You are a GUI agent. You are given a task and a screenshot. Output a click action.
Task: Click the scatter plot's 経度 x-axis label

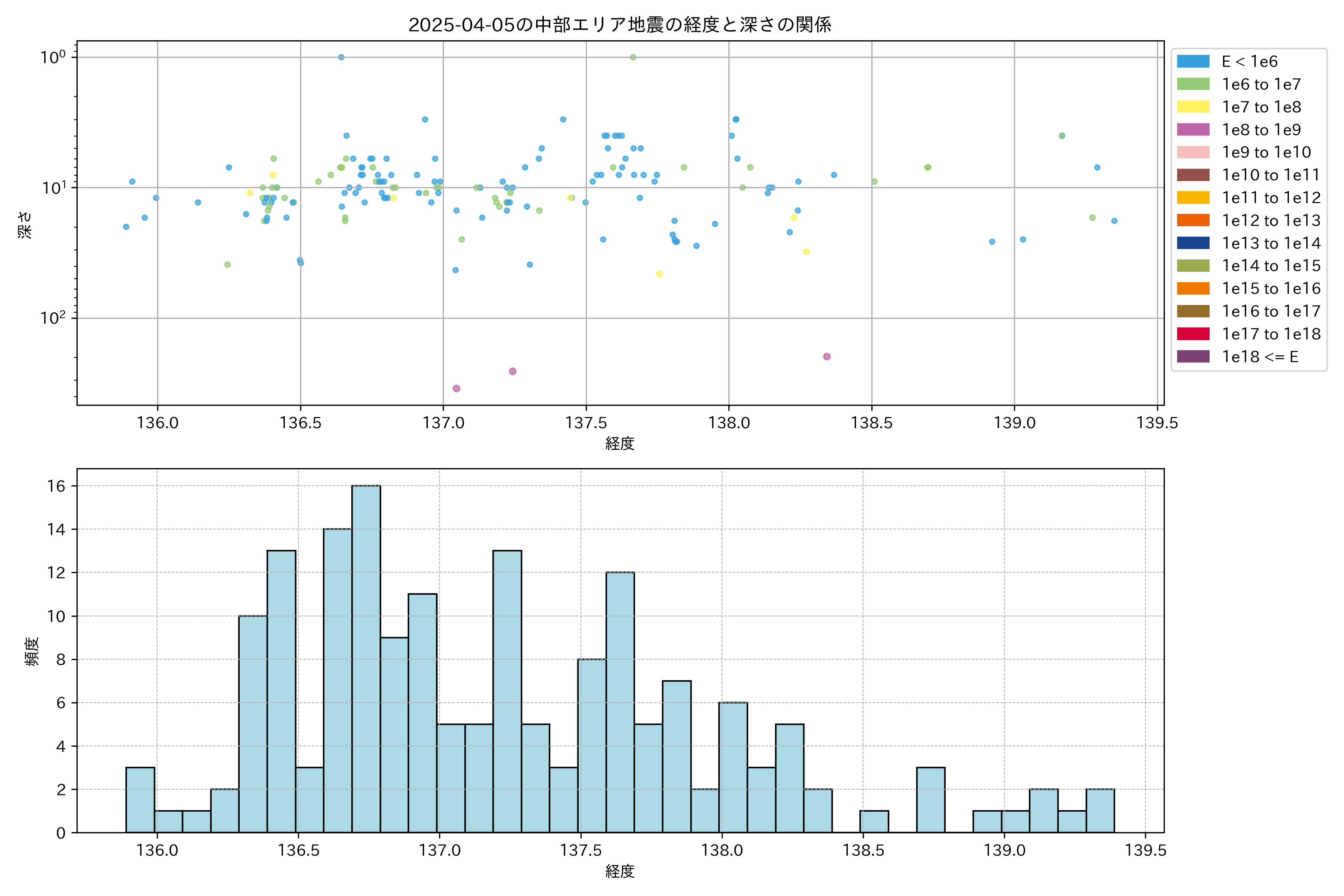pyautogui.click(x=620, y=444)
